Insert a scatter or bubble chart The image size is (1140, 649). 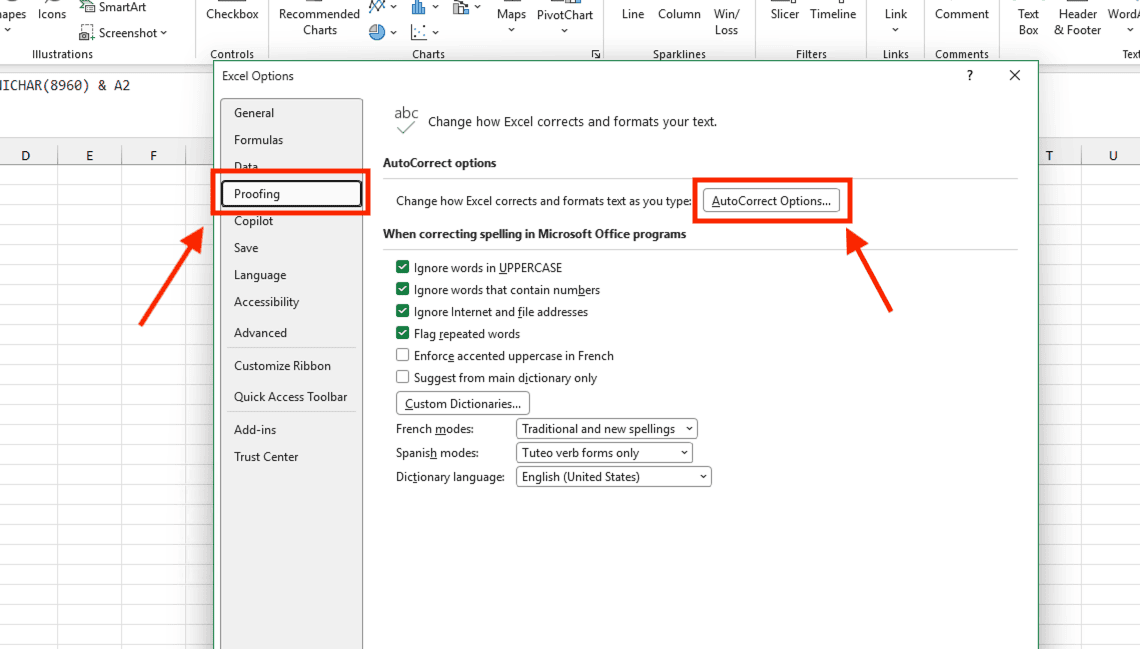coord(419,32)
